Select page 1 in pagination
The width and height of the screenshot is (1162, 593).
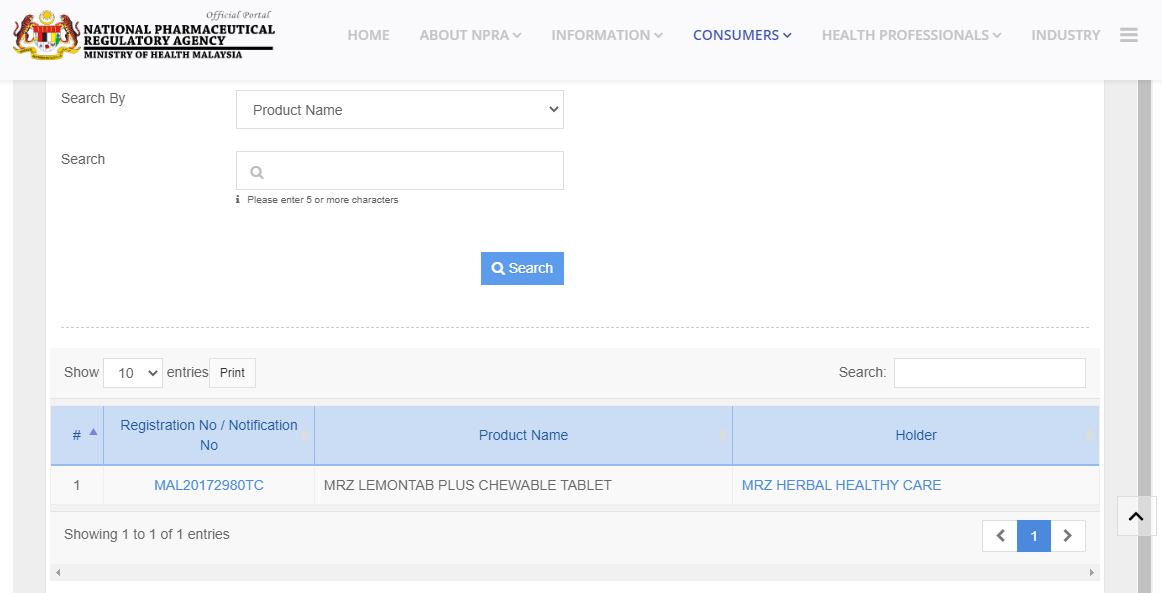pyautogui.click(x=1034, y=535)
